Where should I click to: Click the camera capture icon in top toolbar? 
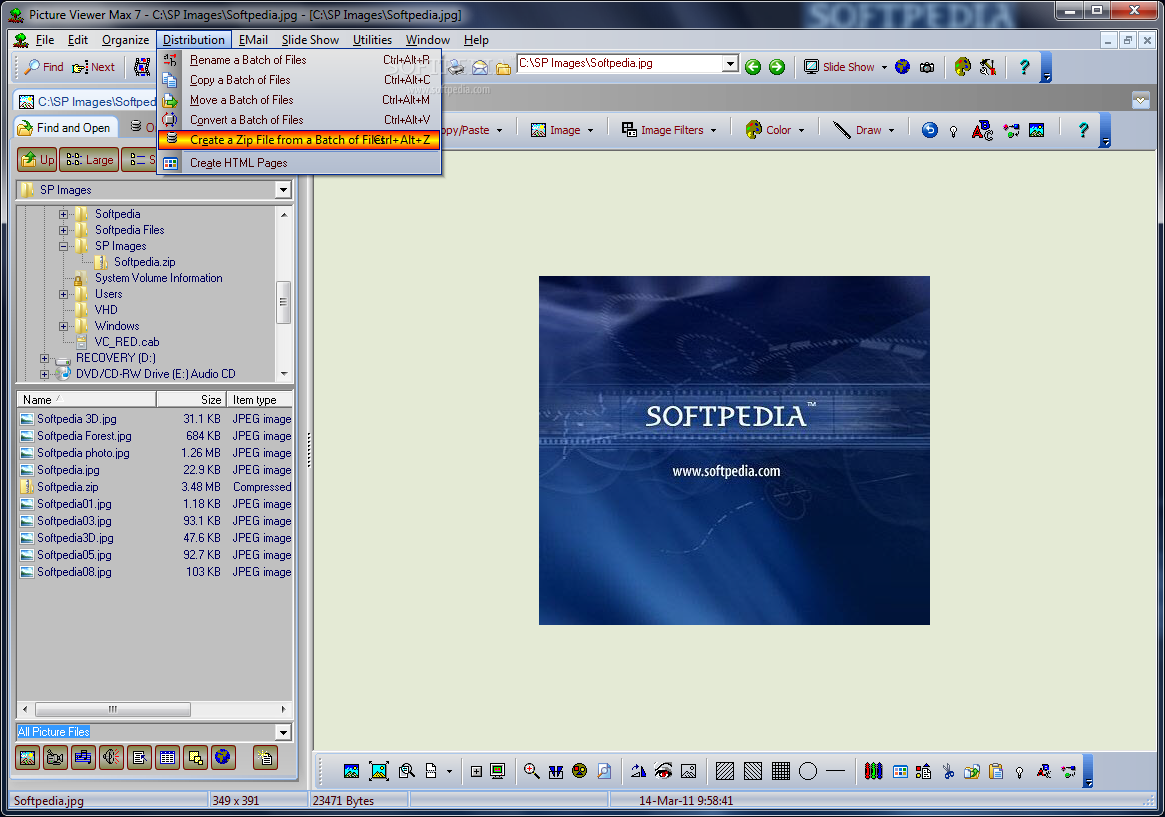[x=927, y=67]
